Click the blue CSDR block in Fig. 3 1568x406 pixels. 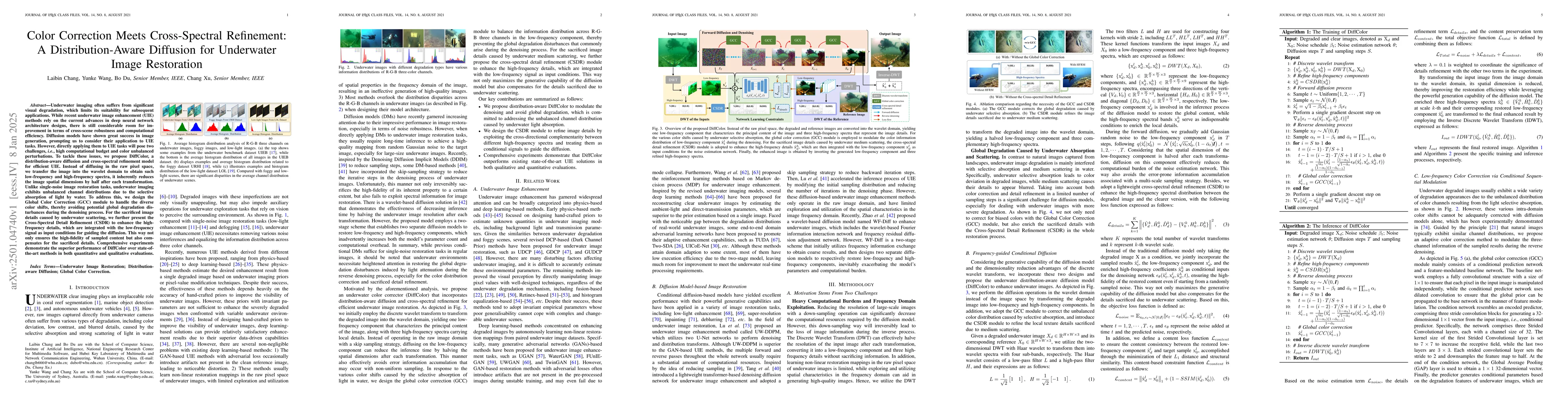pos(718,108)
